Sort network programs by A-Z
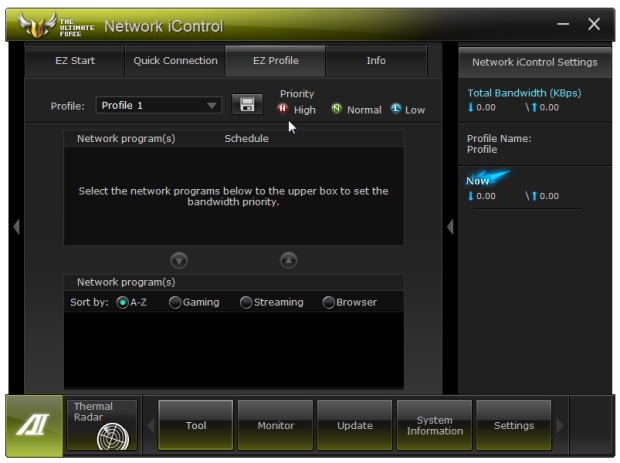 (122, 302)
